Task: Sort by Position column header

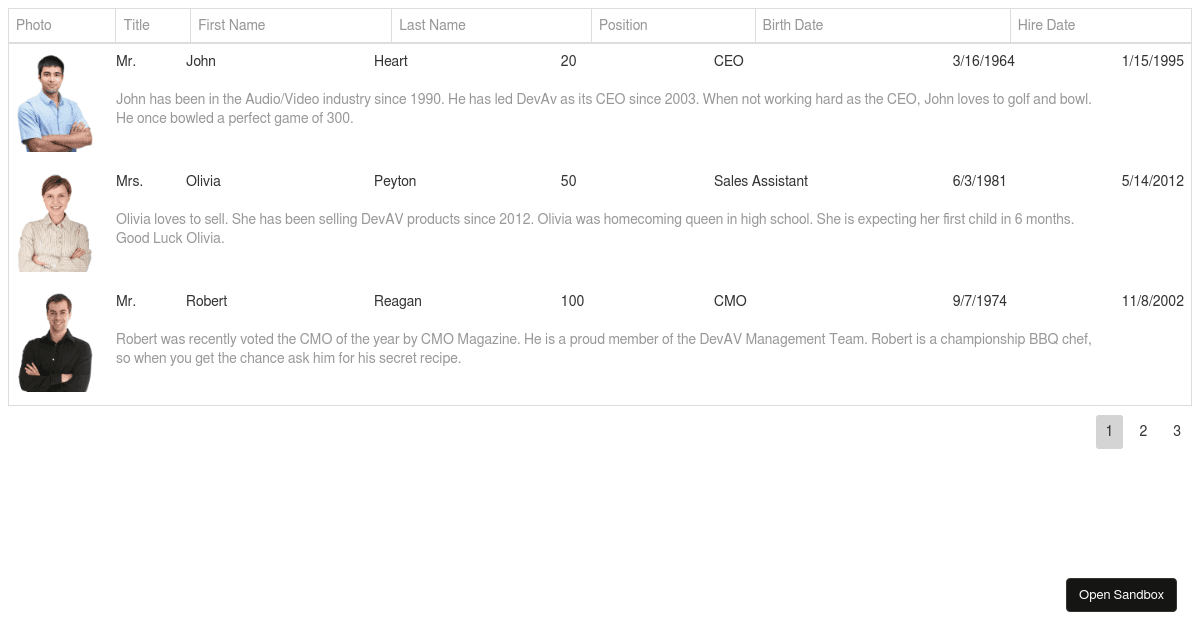Action: coord(673,25)
